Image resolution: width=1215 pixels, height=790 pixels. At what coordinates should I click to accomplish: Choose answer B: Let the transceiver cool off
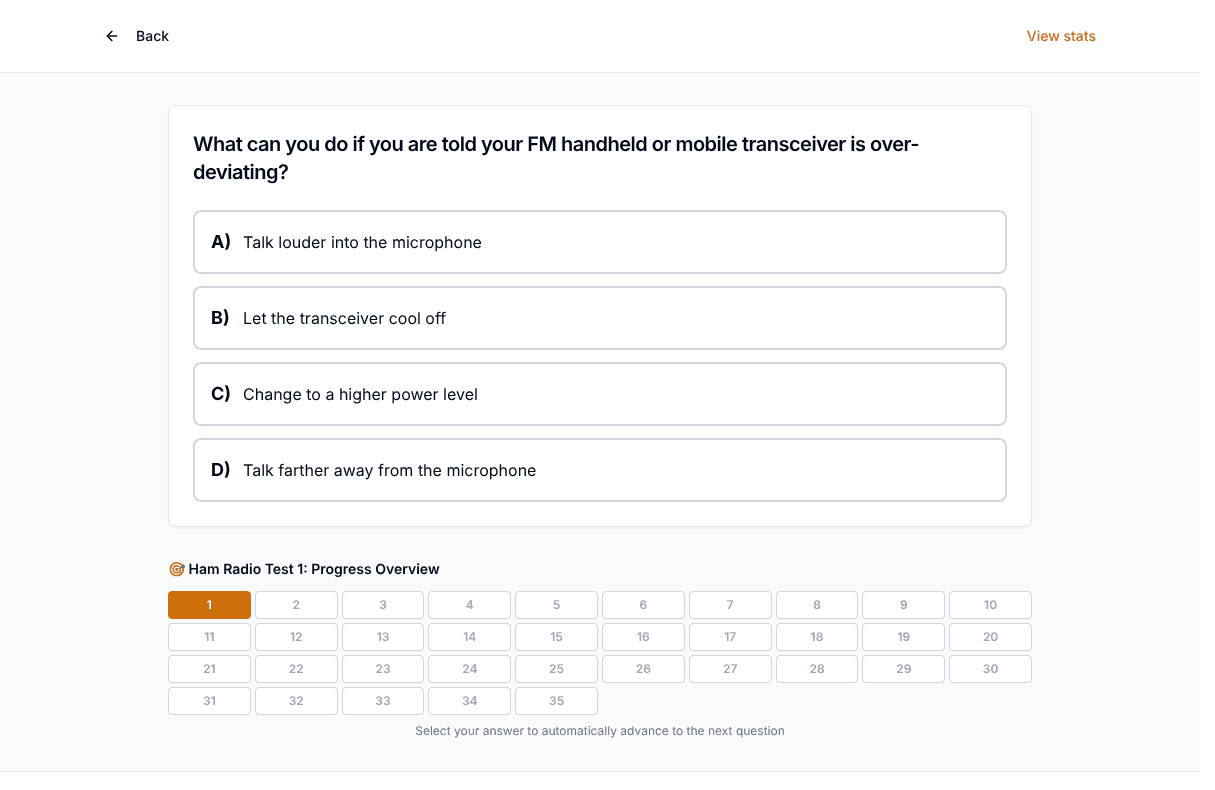pyautogui.click(x=600, y=318)
